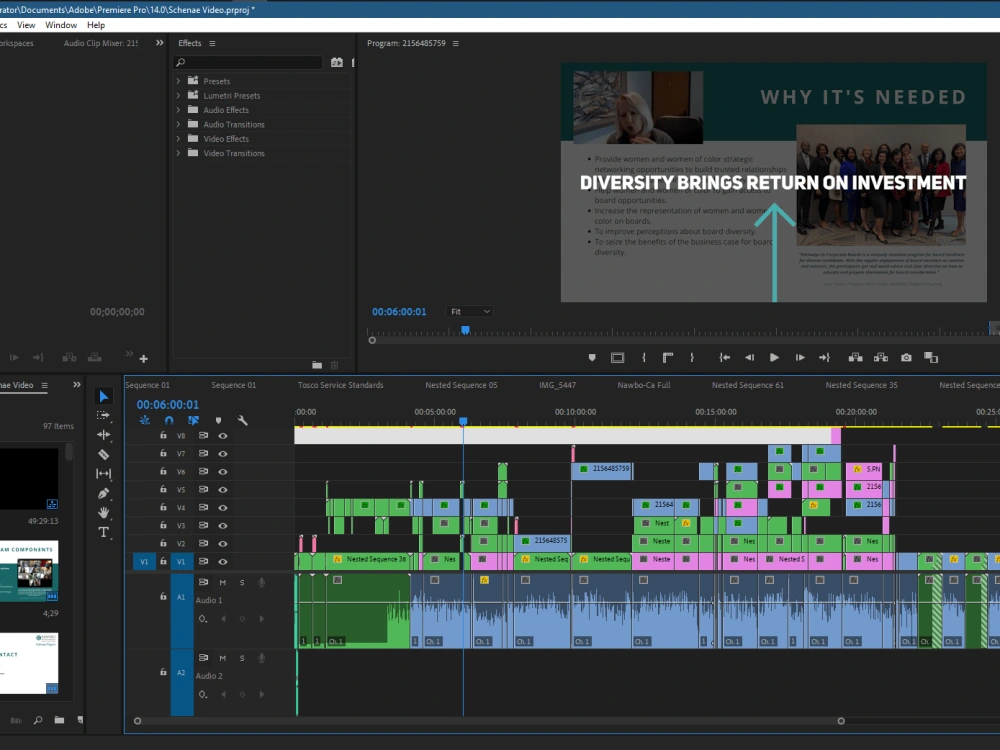
Task: Expand Audio Transitions folder
Action: click(x=178, y=124)
